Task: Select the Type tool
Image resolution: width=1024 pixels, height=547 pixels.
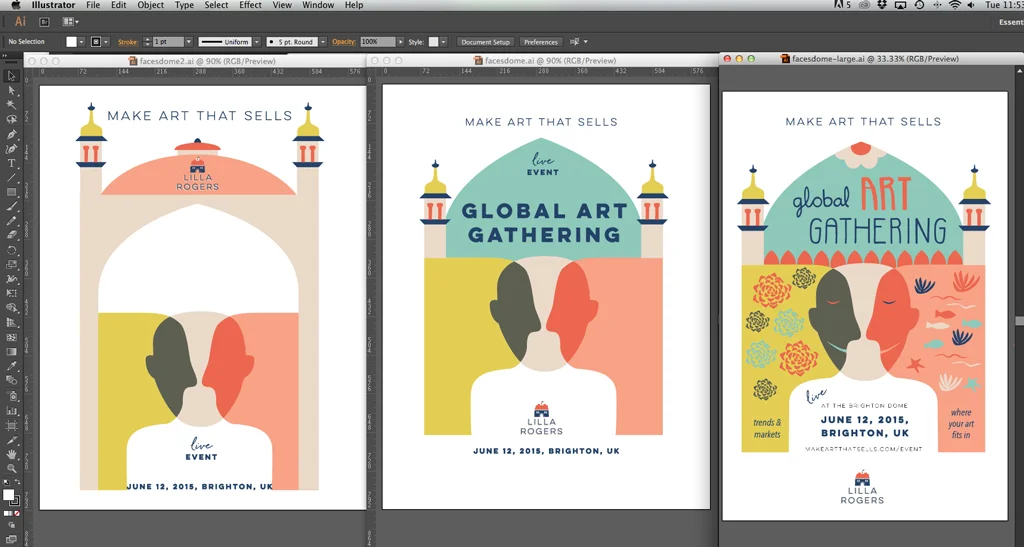Action: point(11,163)
